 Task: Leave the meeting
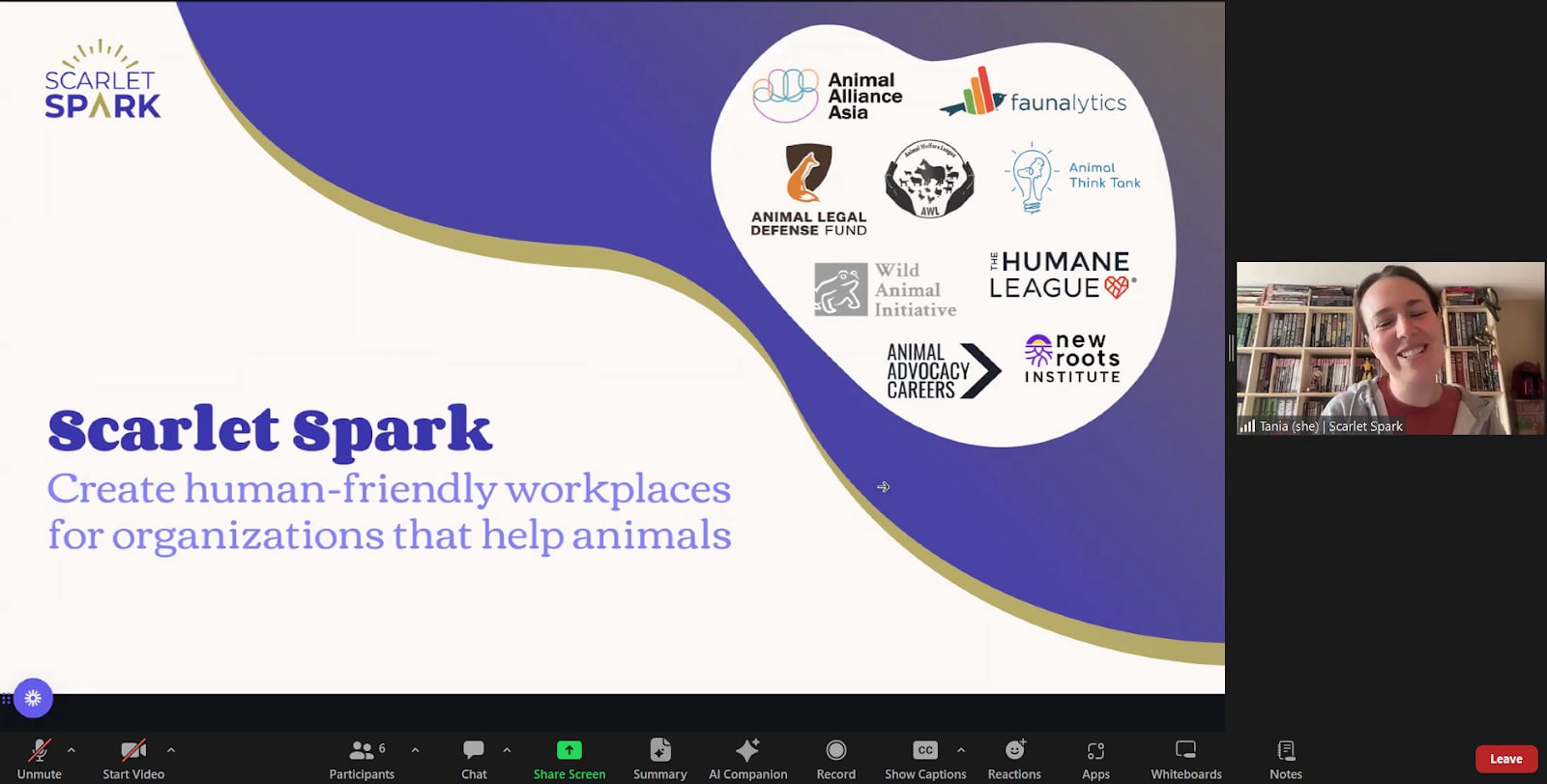(1506, 759)
